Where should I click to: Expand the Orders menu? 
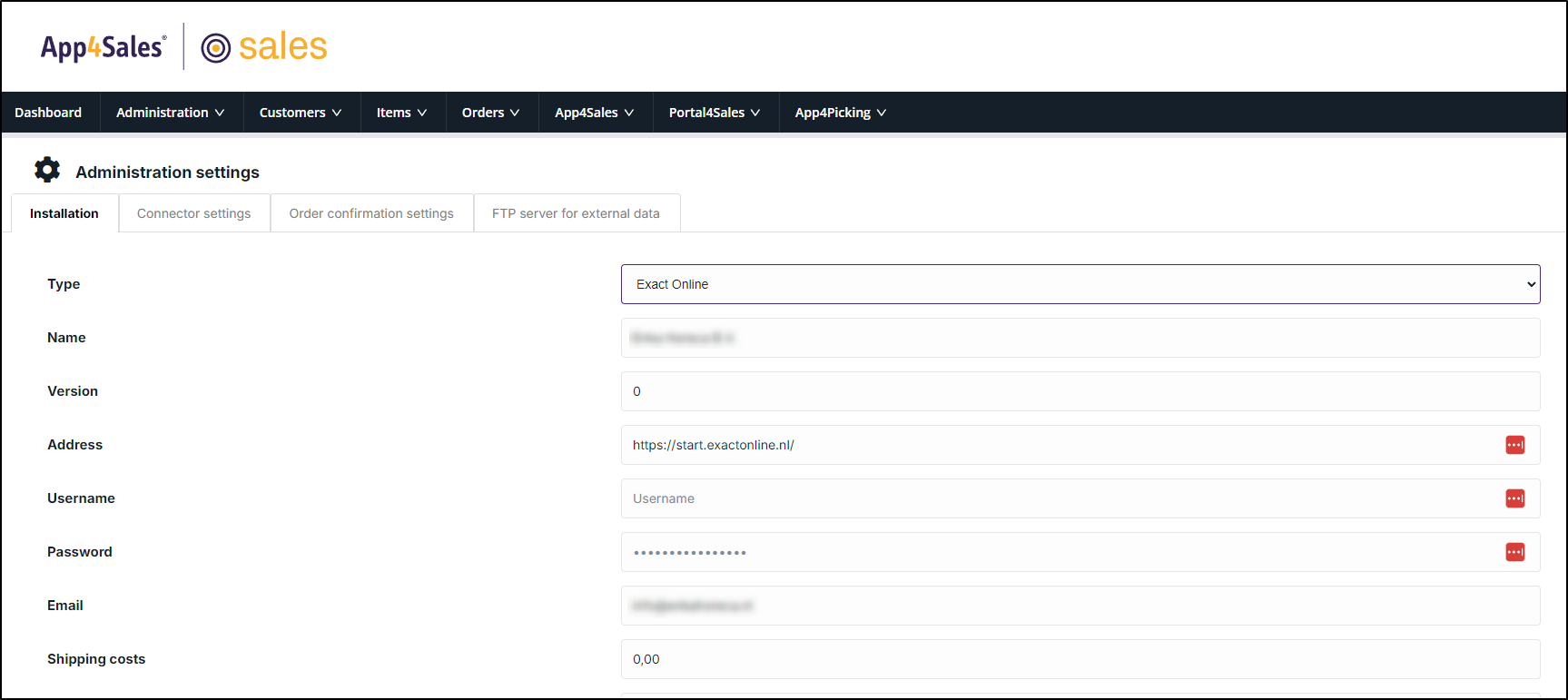click(x=491, y=113)
